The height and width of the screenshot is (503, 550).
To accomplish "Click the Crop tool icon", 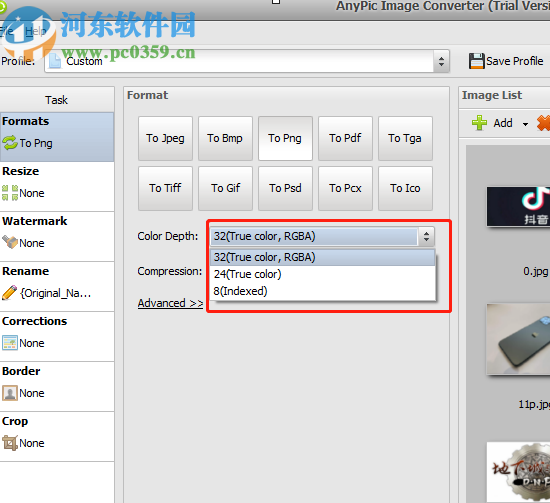I will (10, 443).
